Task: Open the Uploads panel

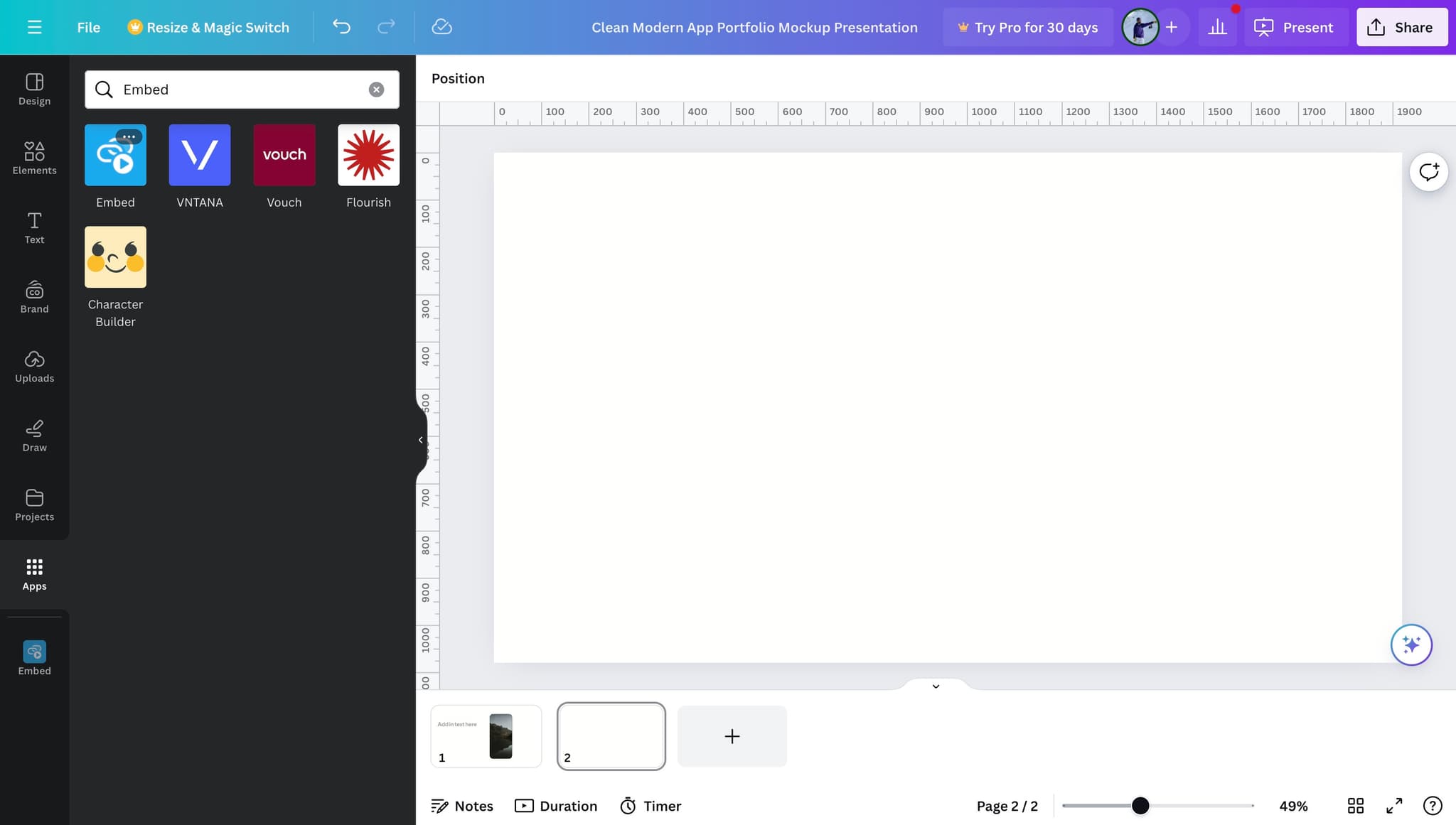Action: [x=33, y=365]
